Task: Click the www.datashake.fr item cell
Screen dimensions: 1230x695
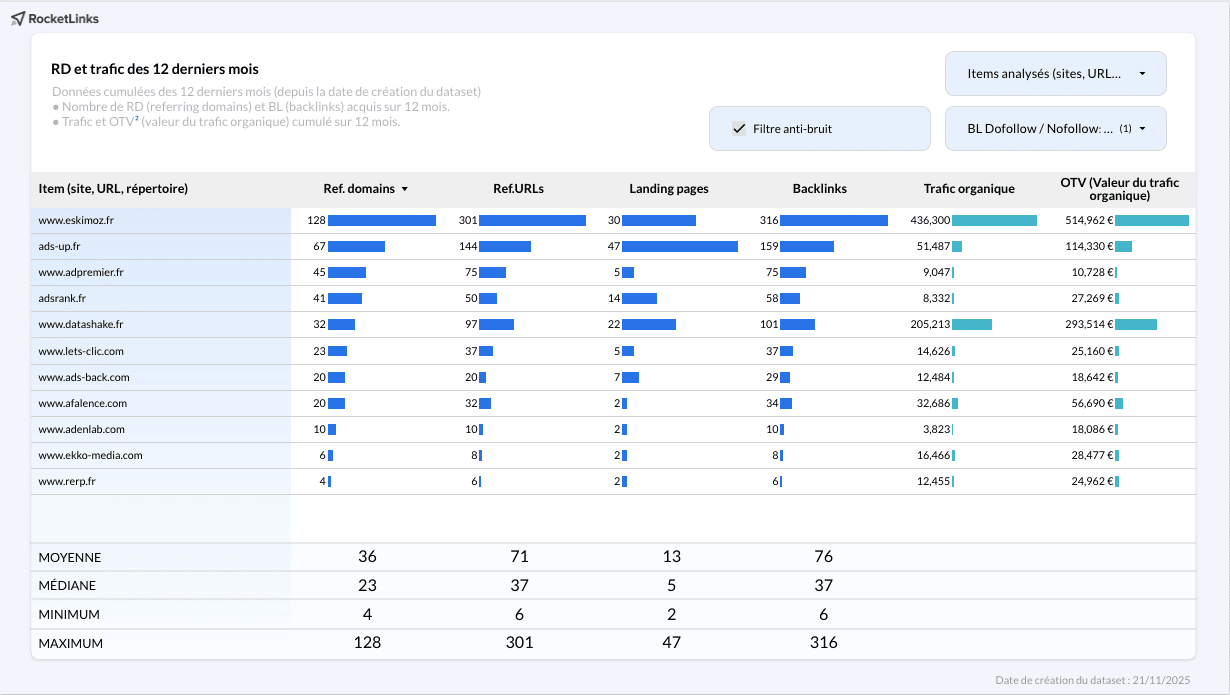Action: click(x=80, y=324)
